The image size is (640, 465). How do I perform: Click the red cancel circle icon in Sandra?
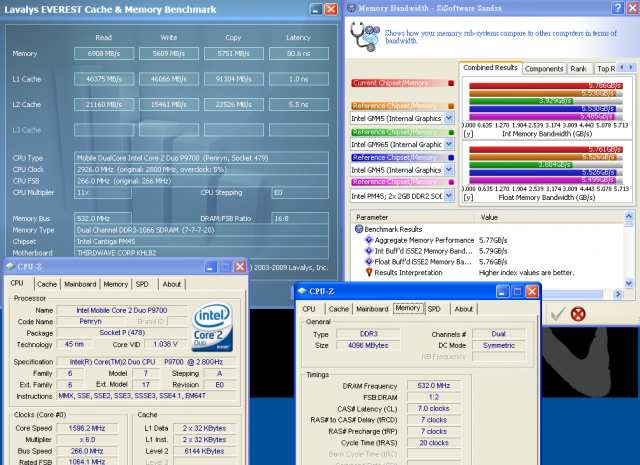coord(578,314)
